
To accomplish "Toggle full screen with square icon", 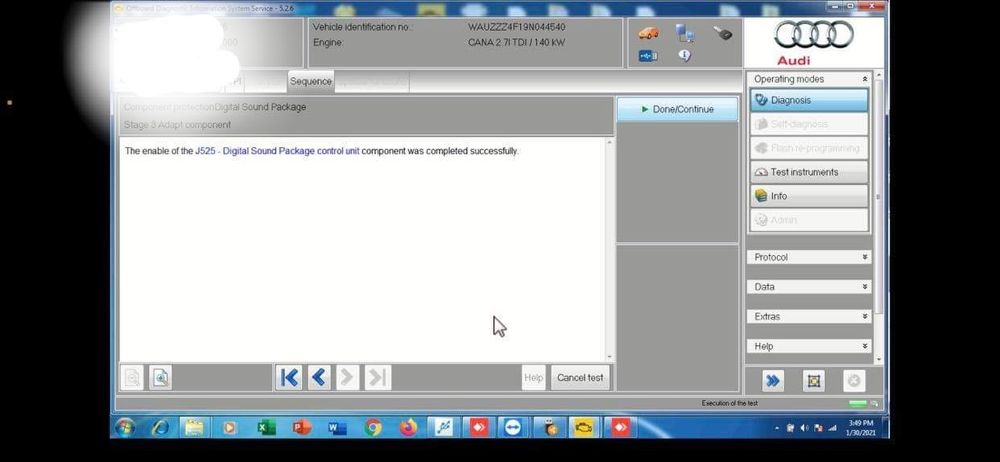I will pyautogui.click(x=813, y=381).
